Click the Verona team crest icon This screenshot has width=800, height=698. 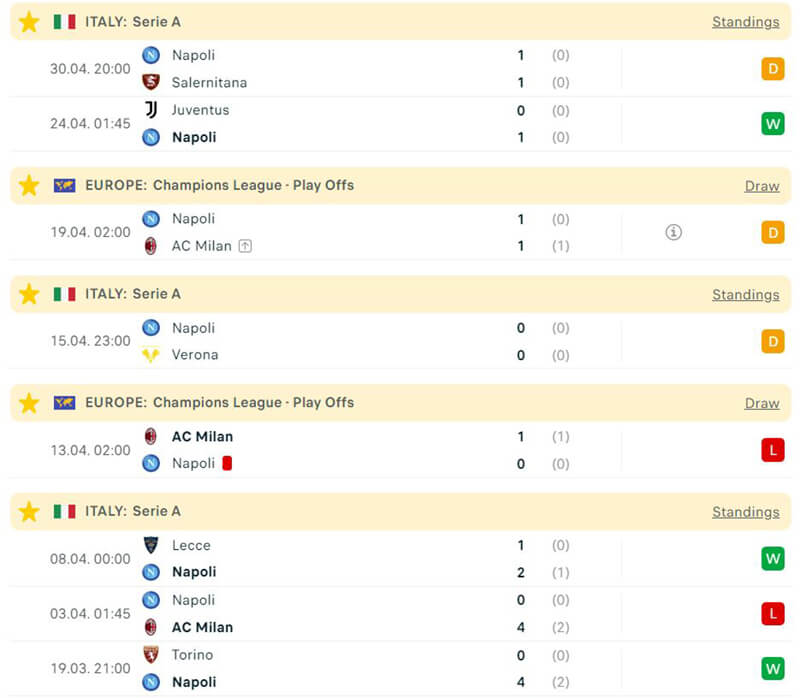tap(151, 355)
